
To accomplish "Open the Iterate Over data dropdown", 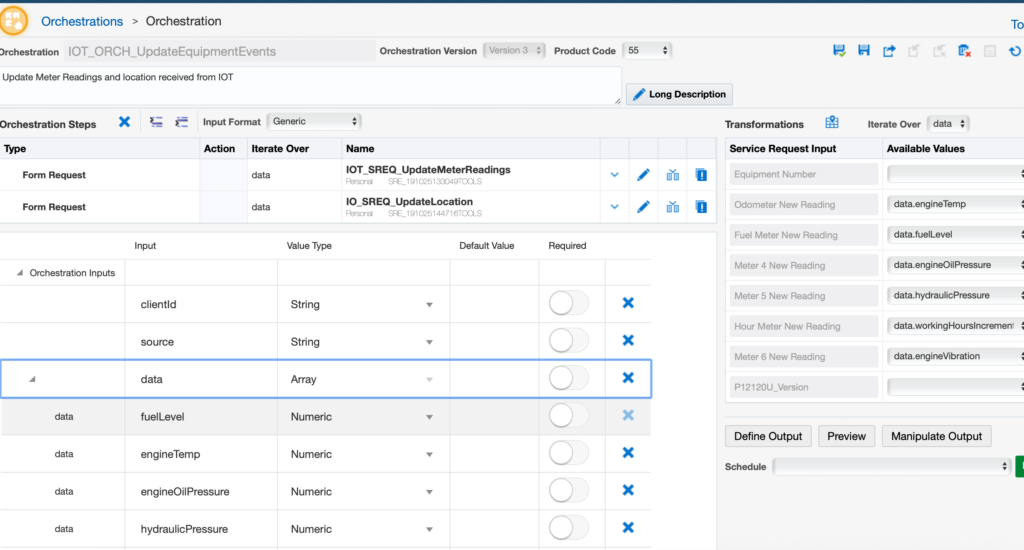I will coord(948,123).
